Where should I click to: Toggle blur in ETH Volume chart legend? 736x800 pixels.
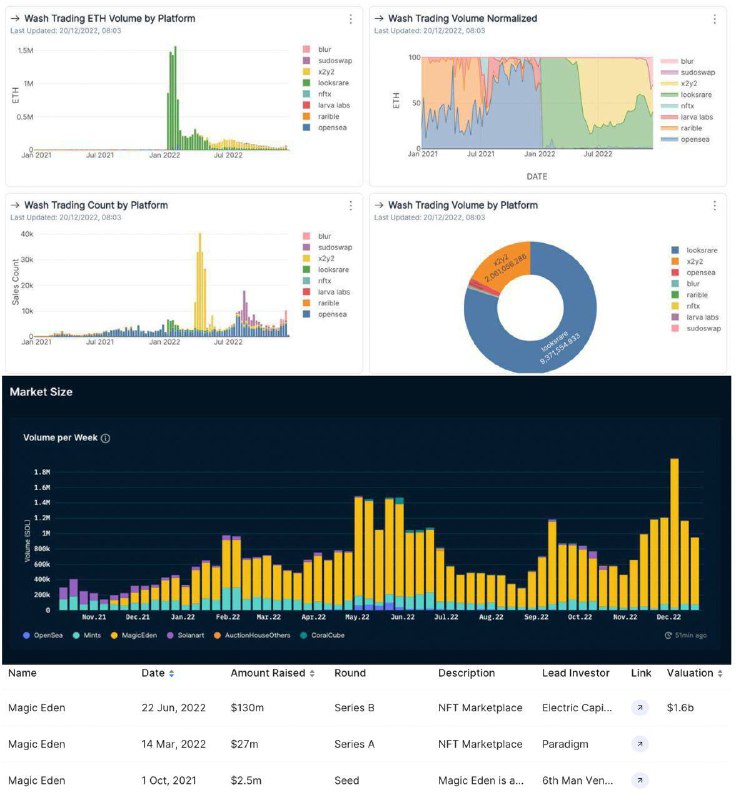point(317,49)
